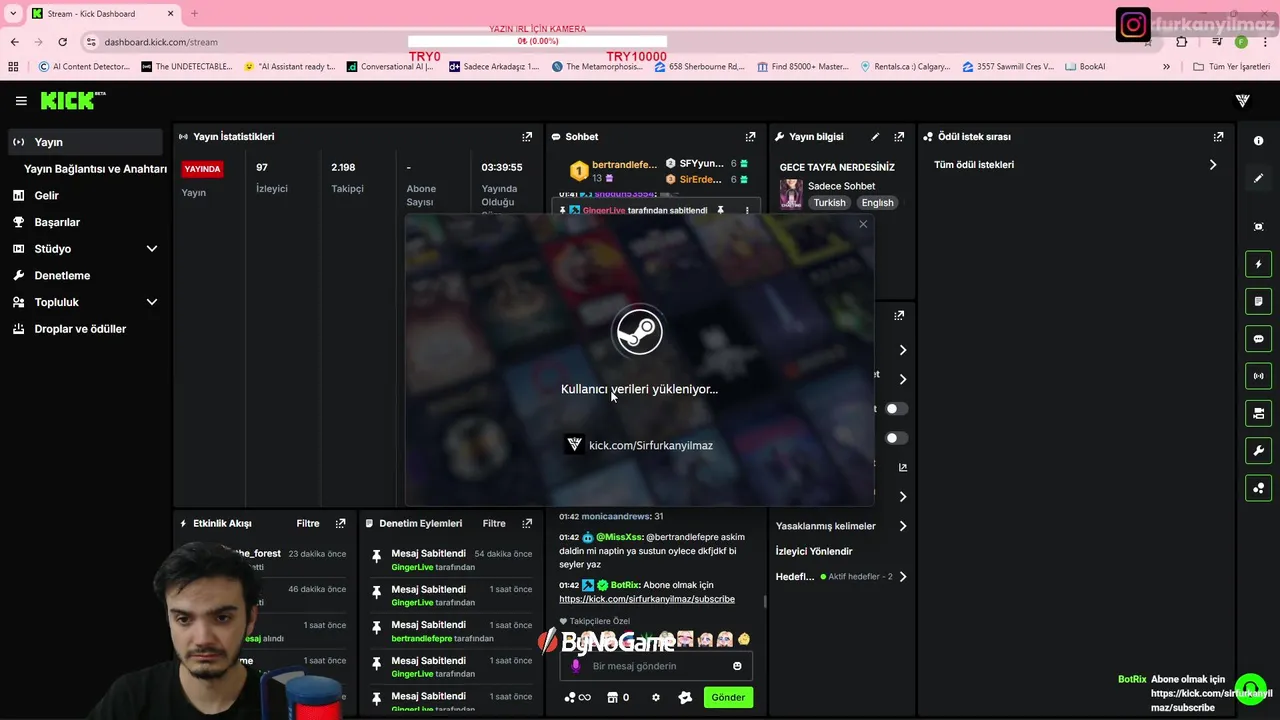Image resolution: width=1280 pixels, height=720 pixels.
Task: Click the note page icon in right sidebar
Action: 1259,301
